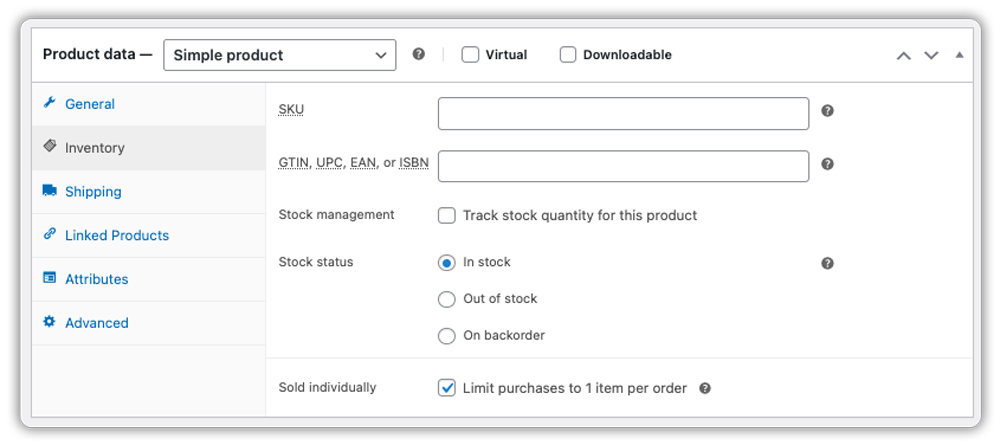Click the SKU field help icon
This screenshot has height=445, width=1000.
coord(827,111)
